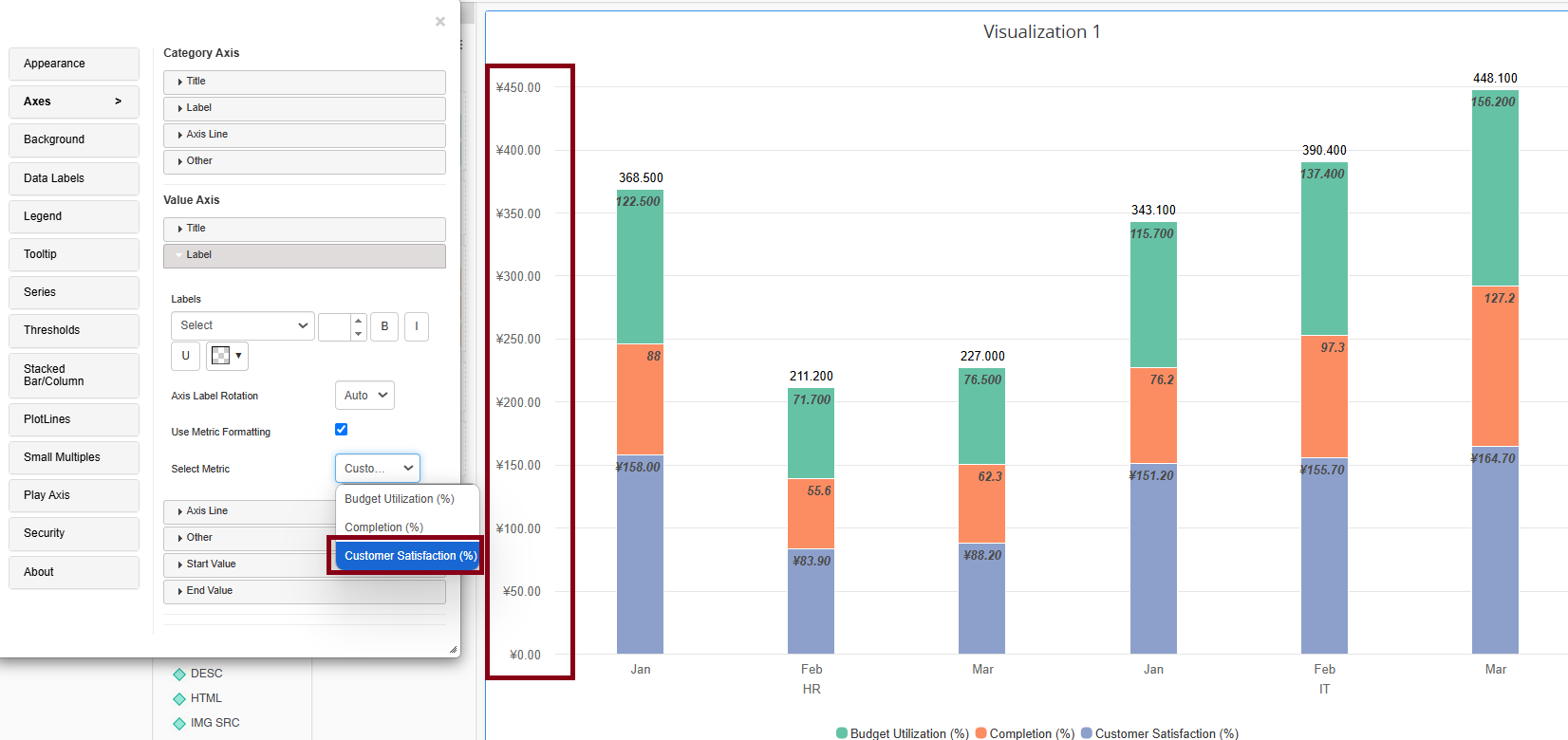Viewport: 1568px width, 740px height.
Task: Click the IMG SRC diamond icon
Action: tap(179, 724)
